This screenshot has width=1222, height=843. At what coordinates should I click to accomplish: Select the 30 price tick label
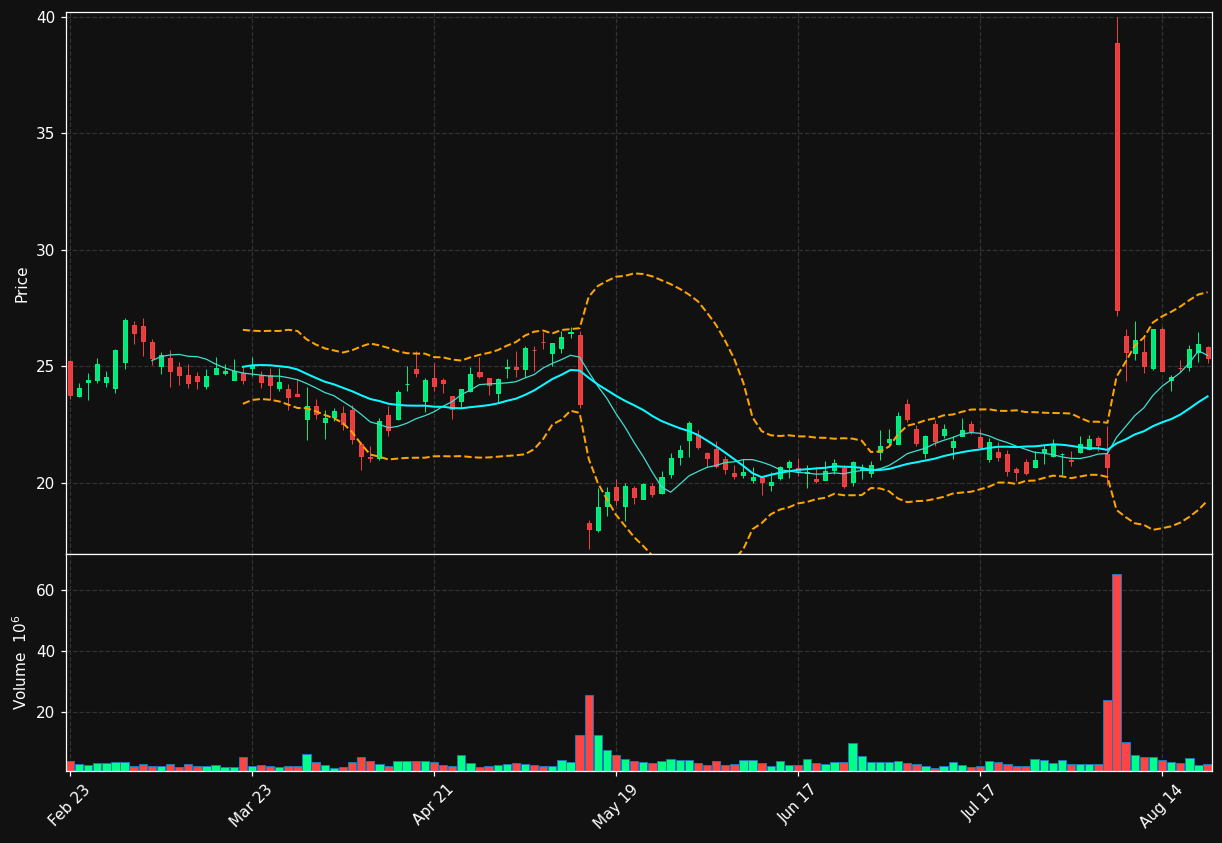(x=47, y=251)
